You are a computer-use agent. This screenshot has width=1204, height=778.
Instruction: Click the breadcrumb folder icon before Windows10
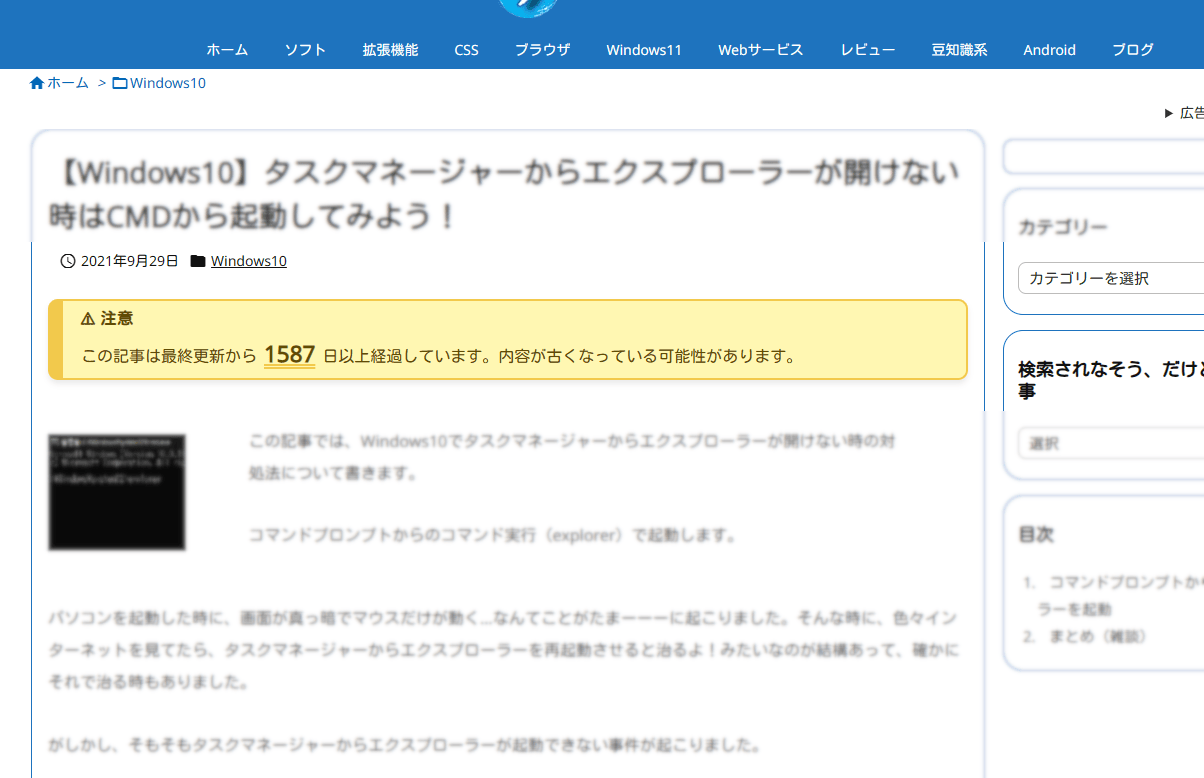coord(120,83)
